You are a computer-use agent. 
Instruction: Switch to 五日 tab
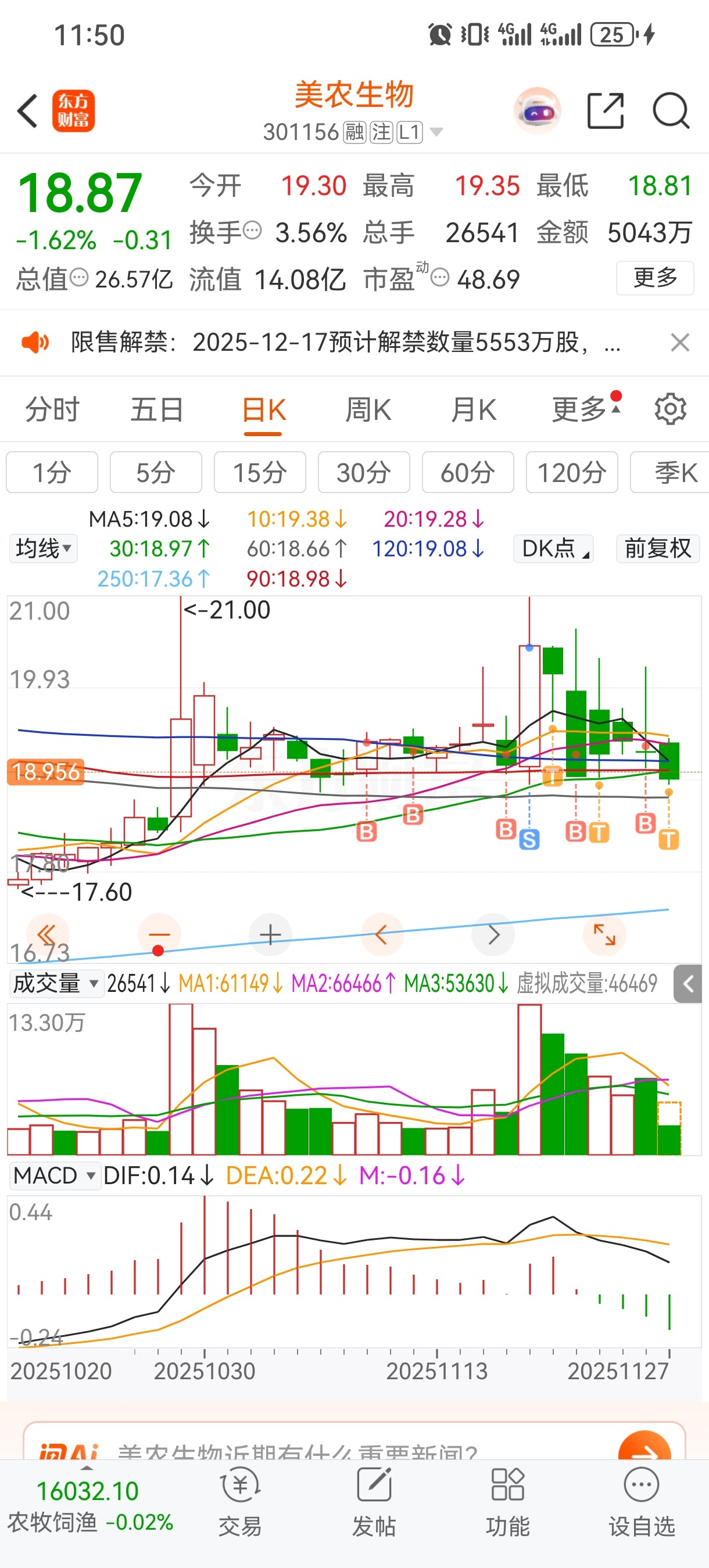coord(157,409)
